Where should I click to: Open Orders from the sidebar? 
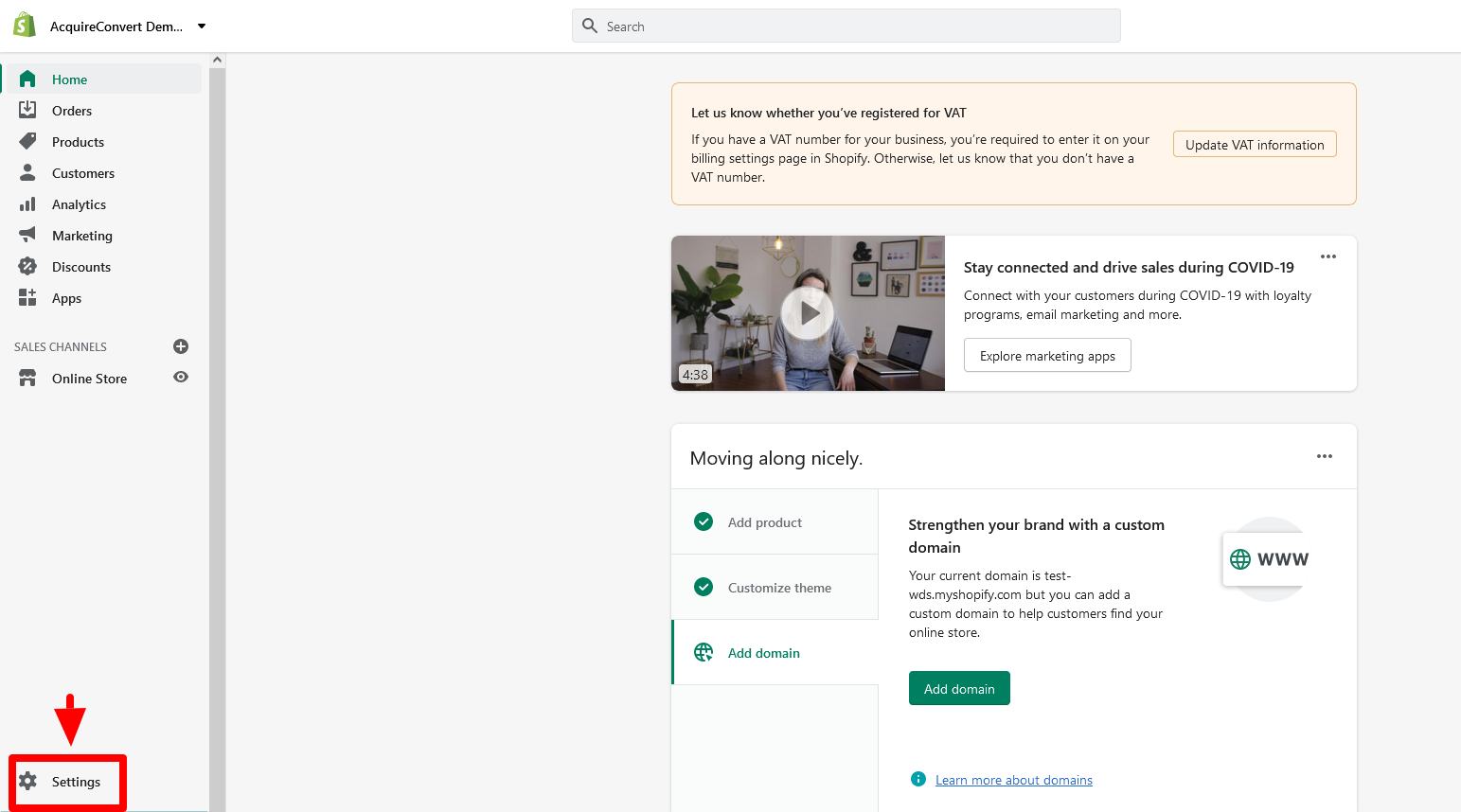(x=72, y=111)
